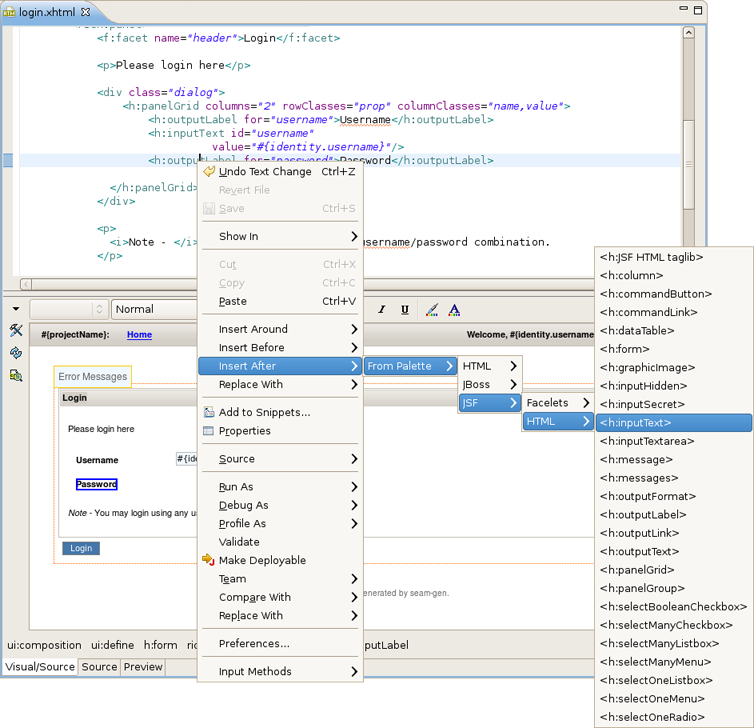This screenshot has height=728, width=754.
Task: Click the Home link in visual preview
Action: pyautogui.click(x=139, y=334)
